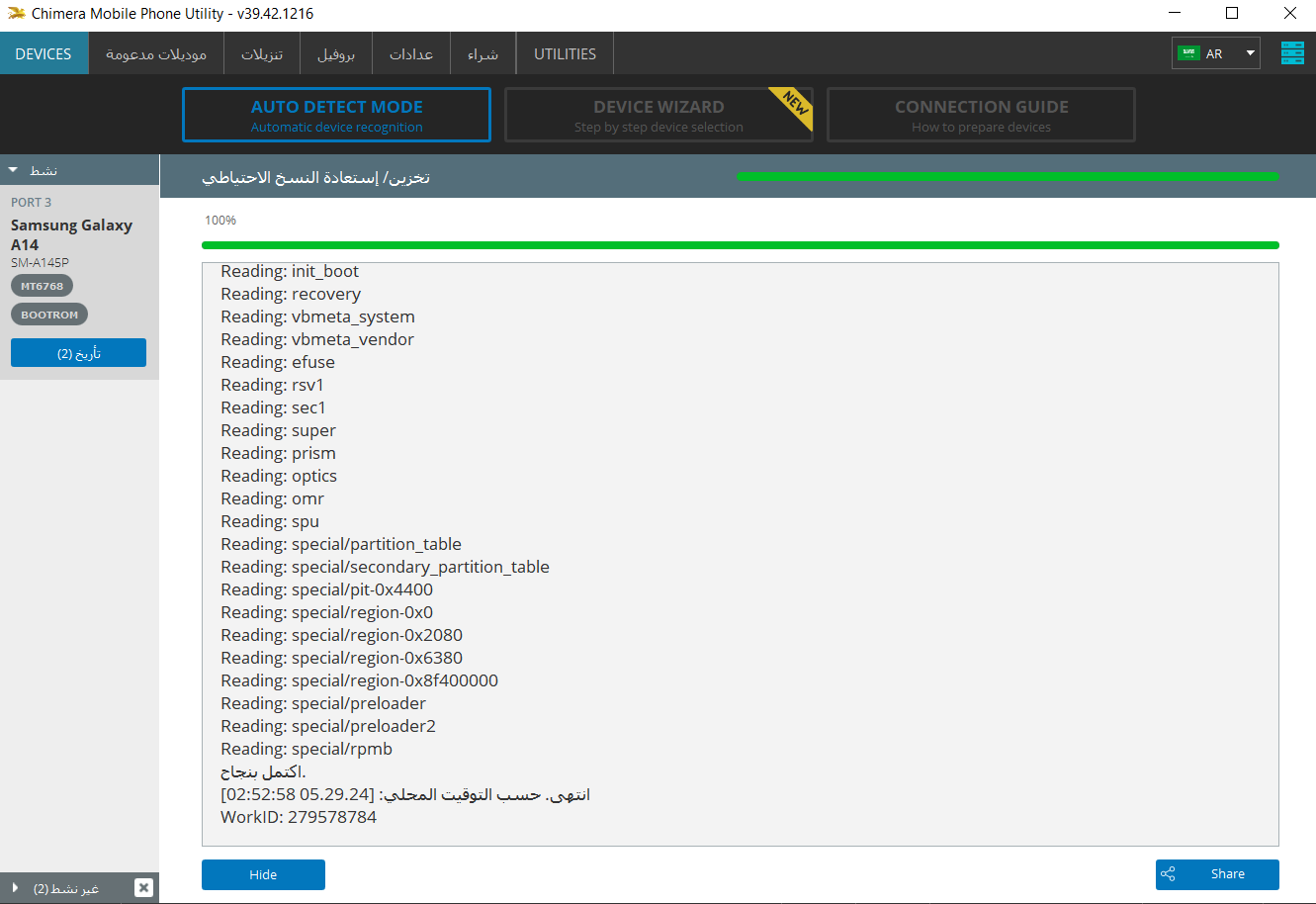Open the موديلات مدعومة tab
This screenshot has height=904, width=1316.
[156, 53]
